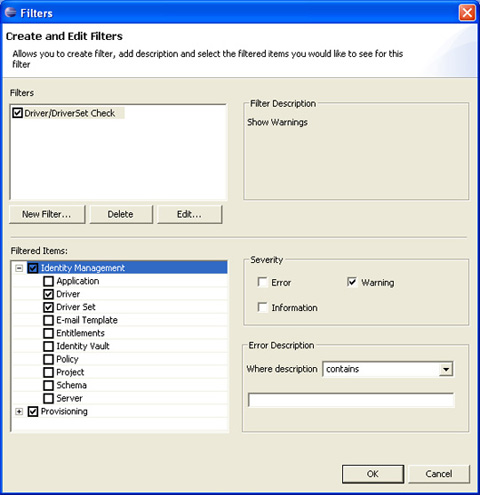Check the Identity Vault checkbox
The width and height of the screenshot is (480, 495).
click(48, 346)
